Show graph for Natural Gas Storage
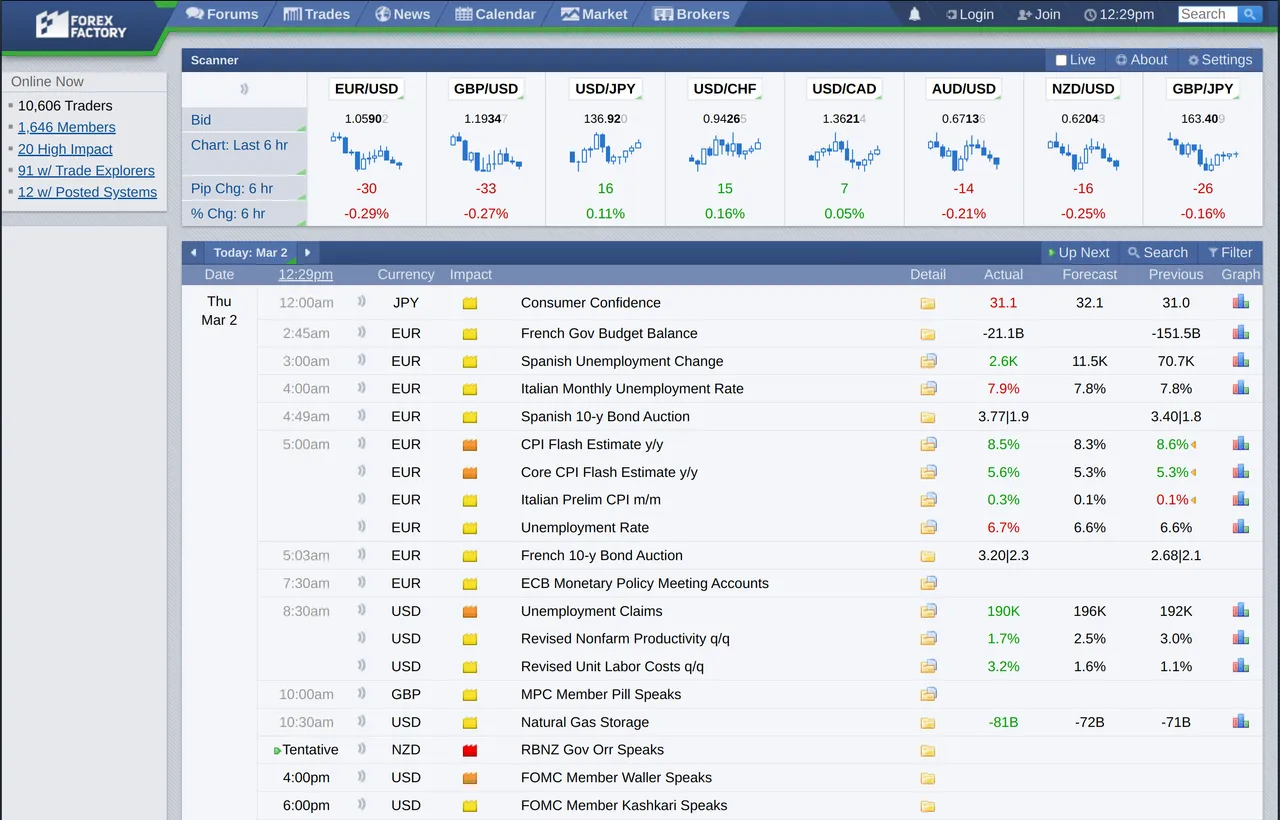Image resolution: width=1280 pixels, height=820 pixels. tap(1241, 721)
